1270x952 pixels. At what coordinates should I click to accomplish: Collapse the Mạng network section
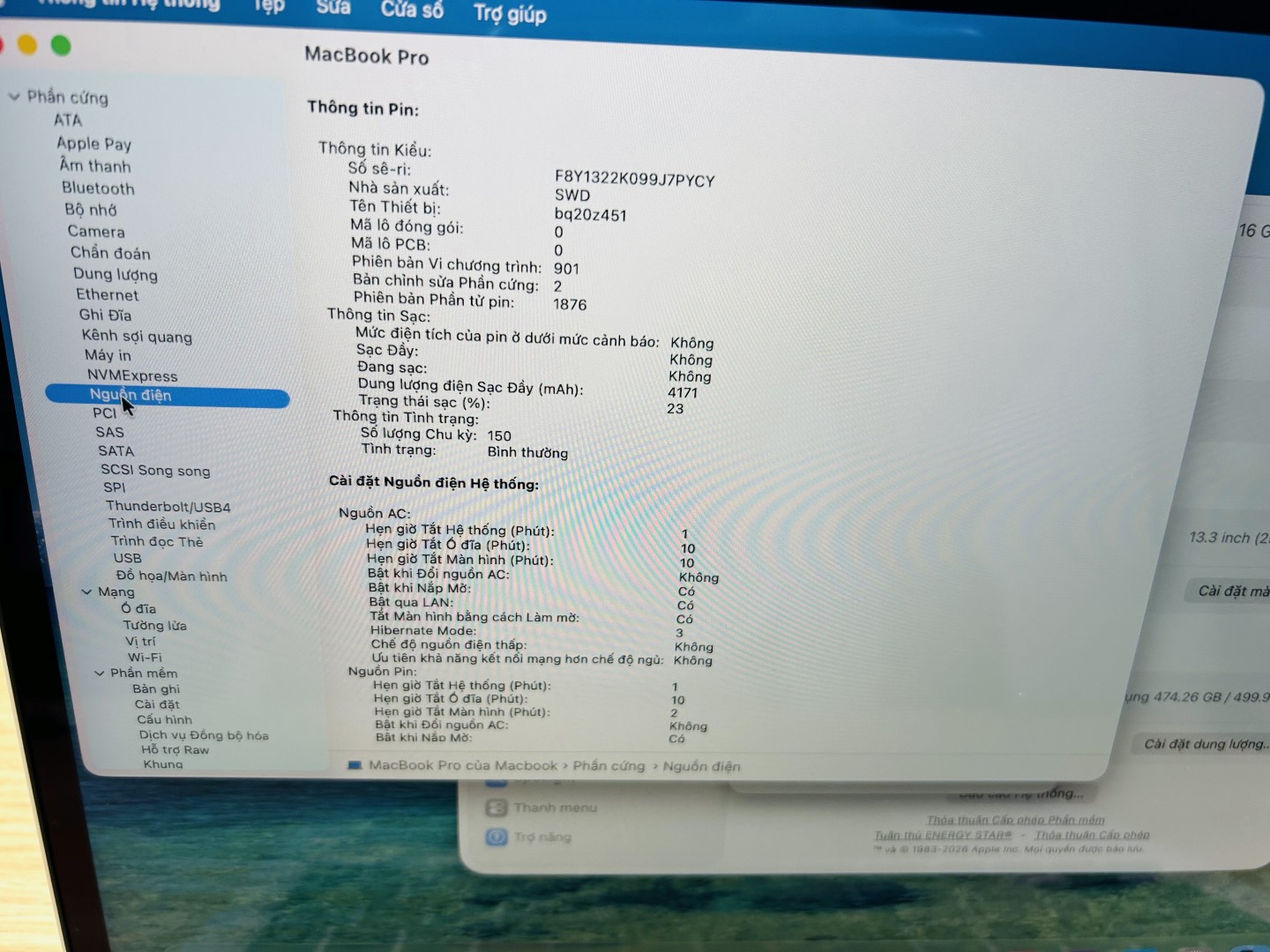tap(87, 591)
